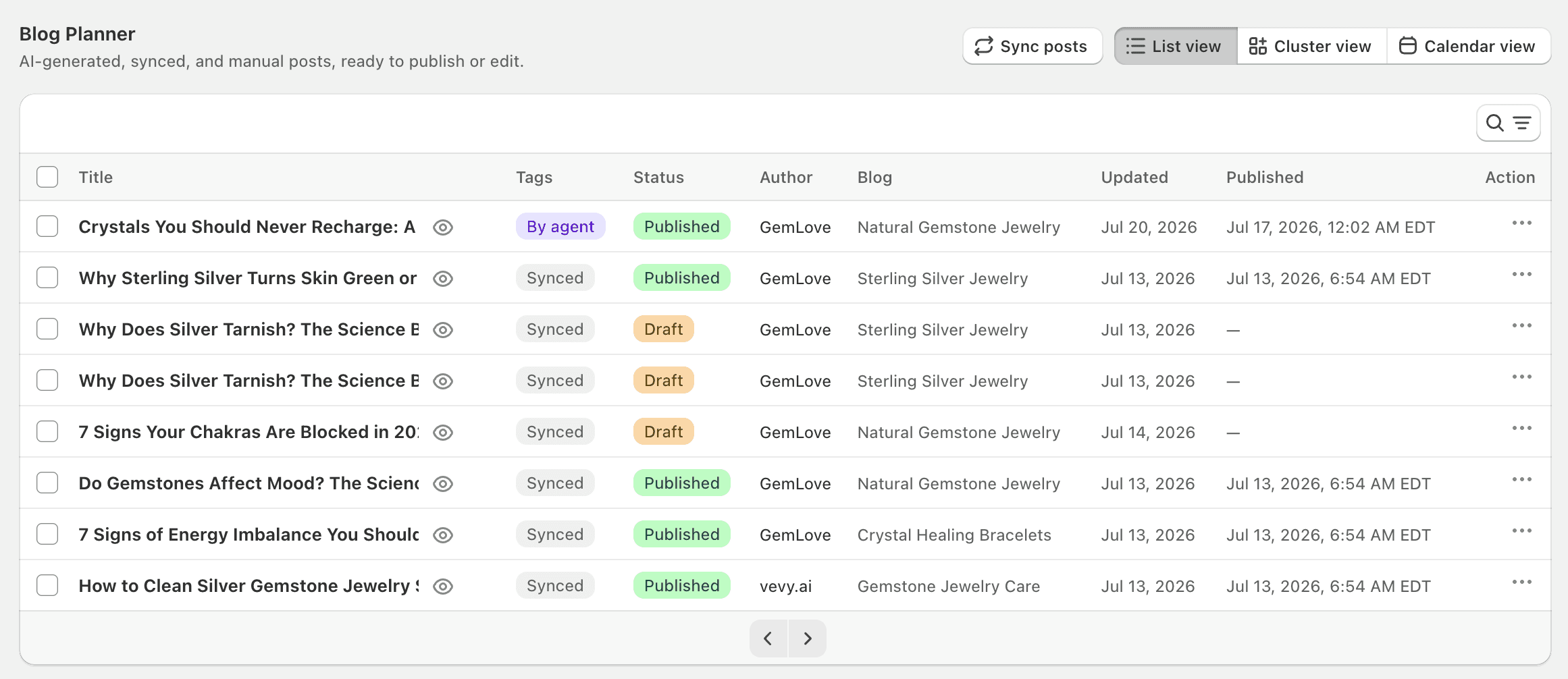Open three-dot menu for 'Do Gemstones Affect Mood?'
Screen dimensions: 1568x679
pos(1521,480)
